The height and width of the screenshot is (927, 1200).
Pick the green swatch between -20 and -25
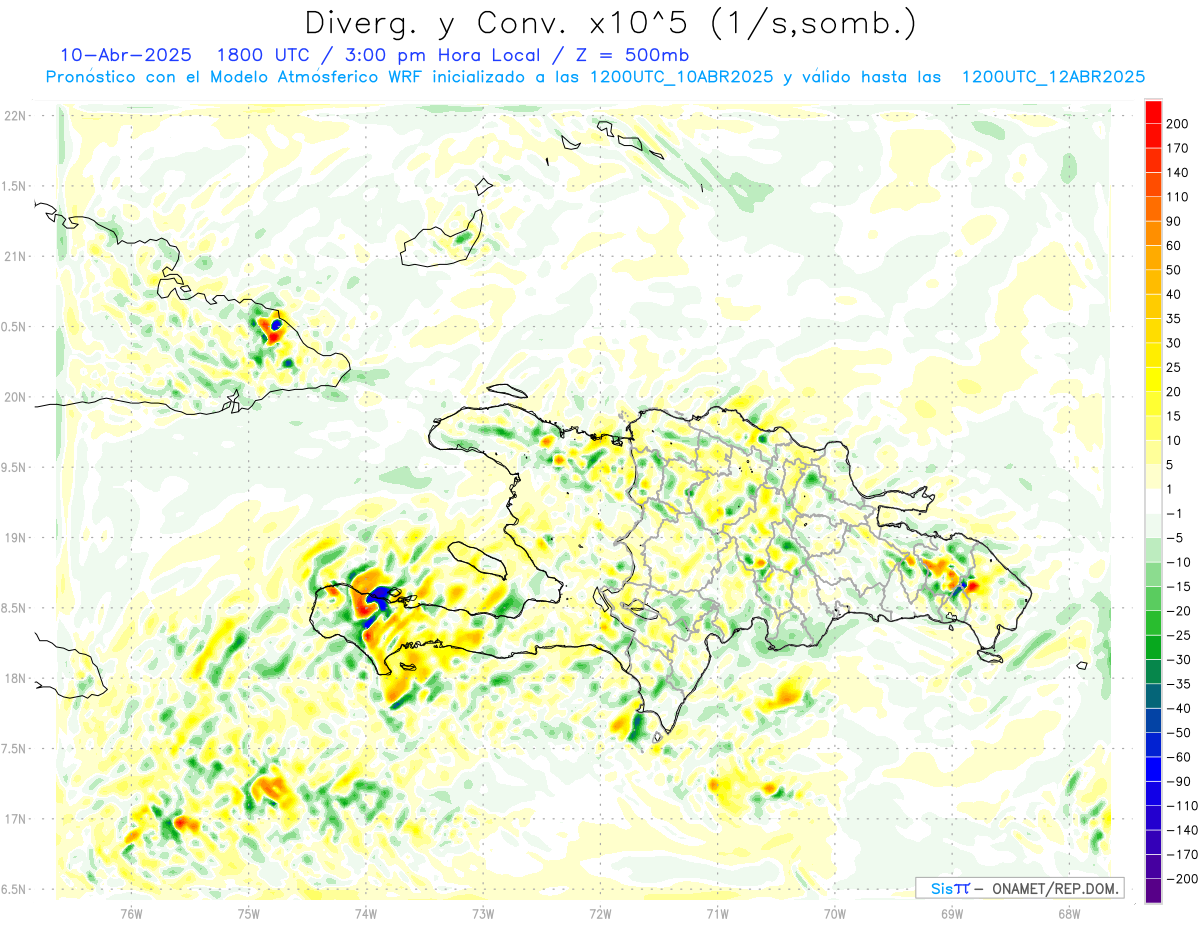click(1153, 623)
